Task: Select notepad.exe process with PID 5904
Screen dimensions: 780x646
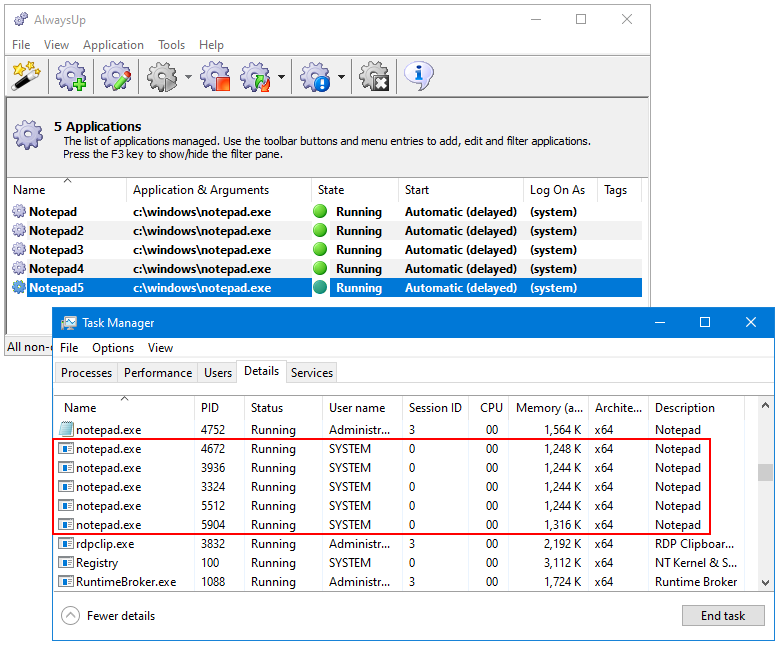Action: pos(399,524)
